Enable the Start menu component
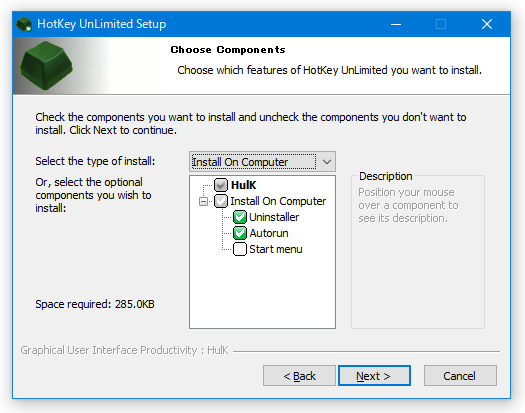 [240, 249]
